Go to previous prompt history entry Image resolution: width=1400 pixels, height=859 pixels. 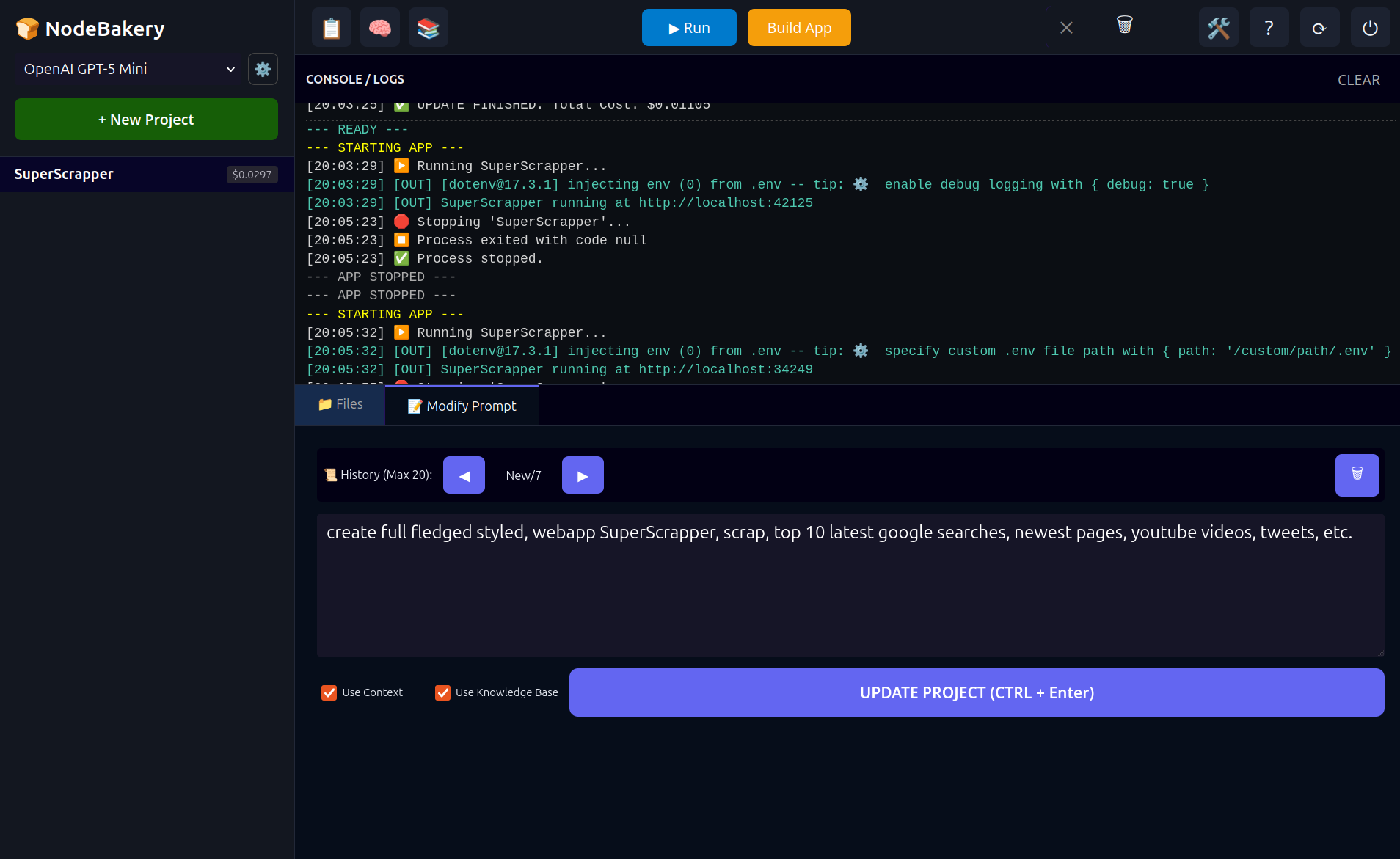464,475
